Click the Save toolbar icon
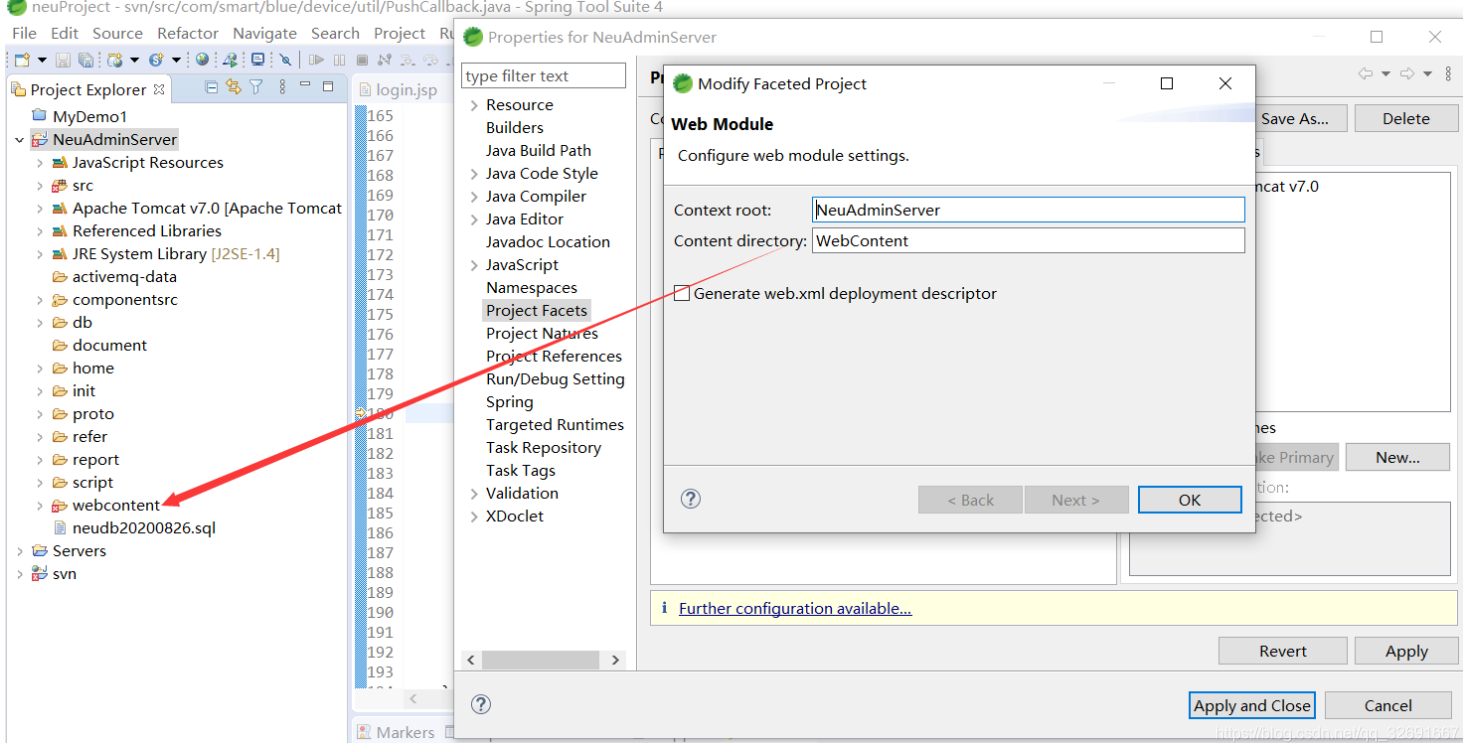The width and height of the screenshot is (1469, 752). tap(63, 60)
